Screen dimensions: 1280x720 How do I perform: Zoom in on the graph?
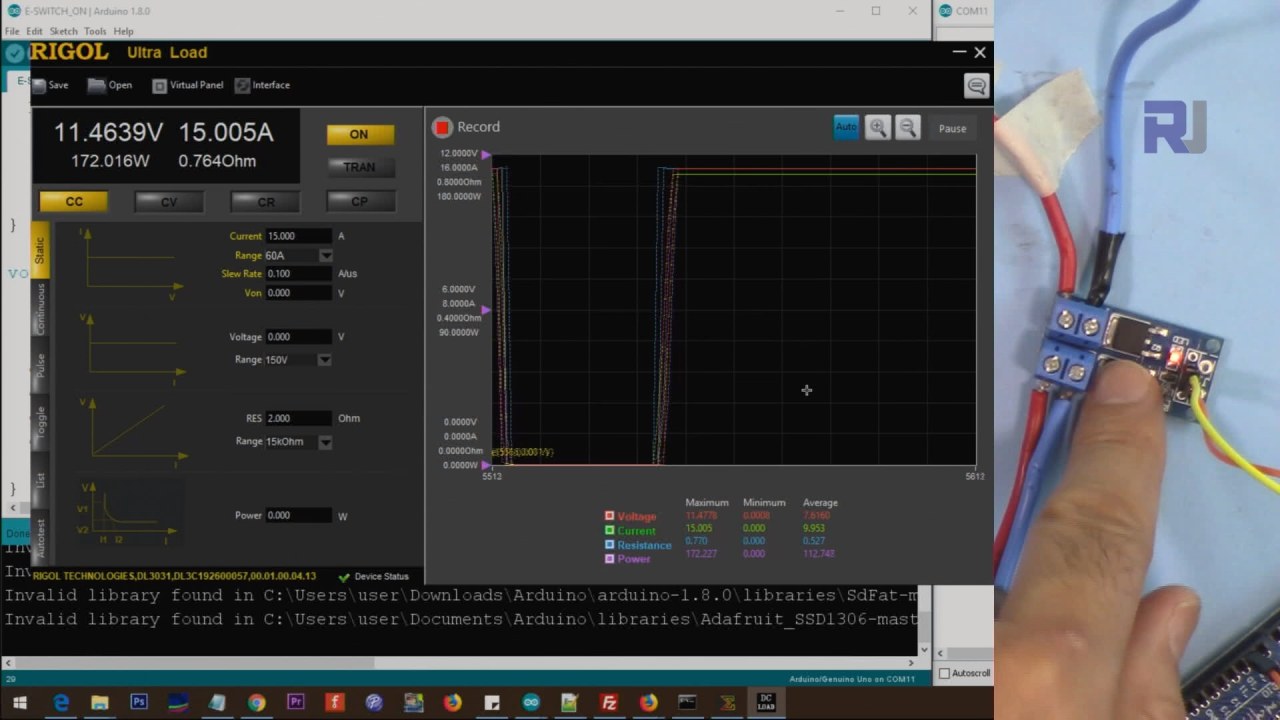point(877,128)
